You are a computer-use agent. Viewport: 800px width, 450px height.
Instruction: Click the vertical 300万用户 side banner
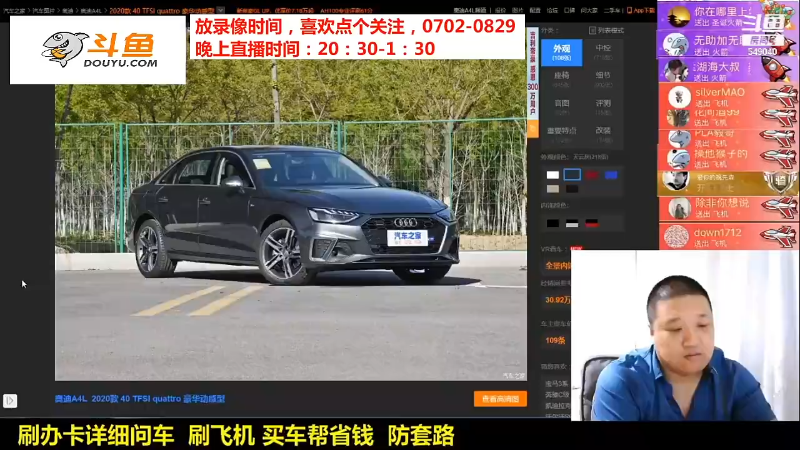pos(533,73)
